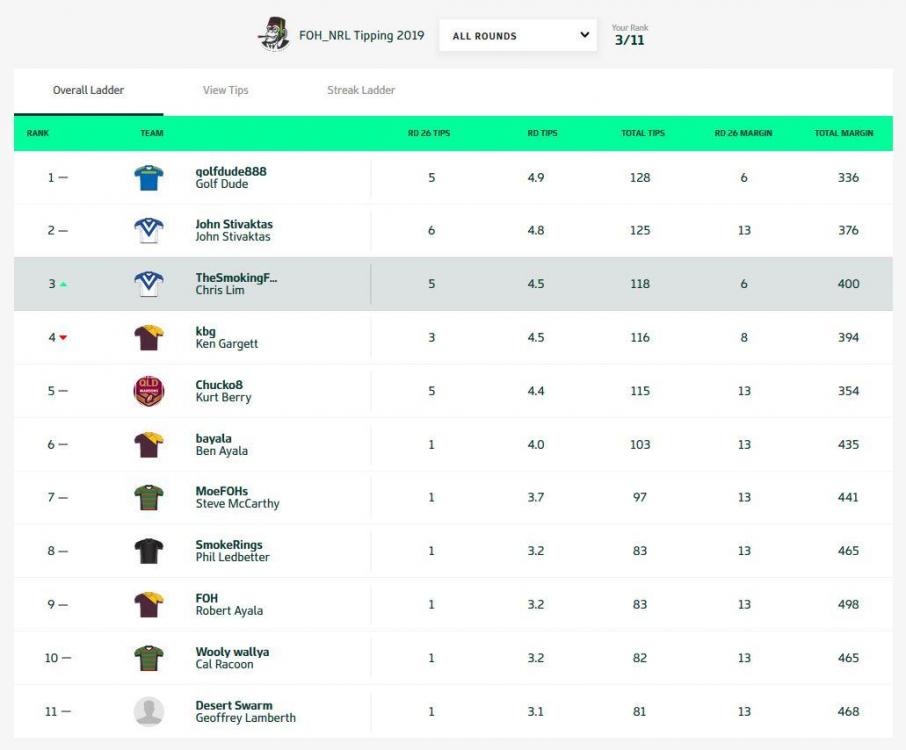Click the RD 26 TIPS column header
This screenshot has height=750, width=906.
coord(429,133)
